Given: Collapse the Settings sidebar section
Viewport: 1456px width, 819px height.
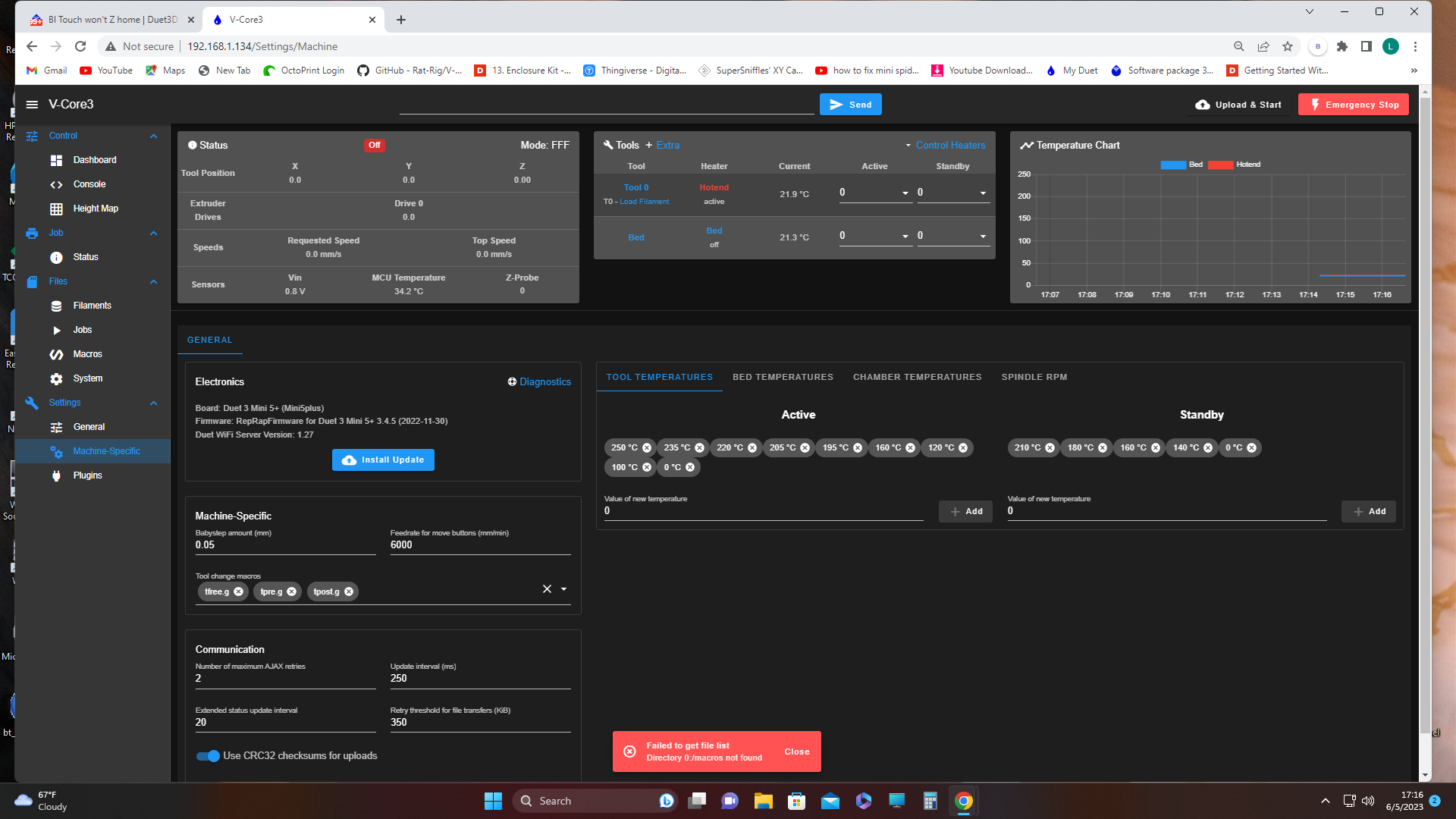Looking at the screenshot, I should (x=153, y=403).
